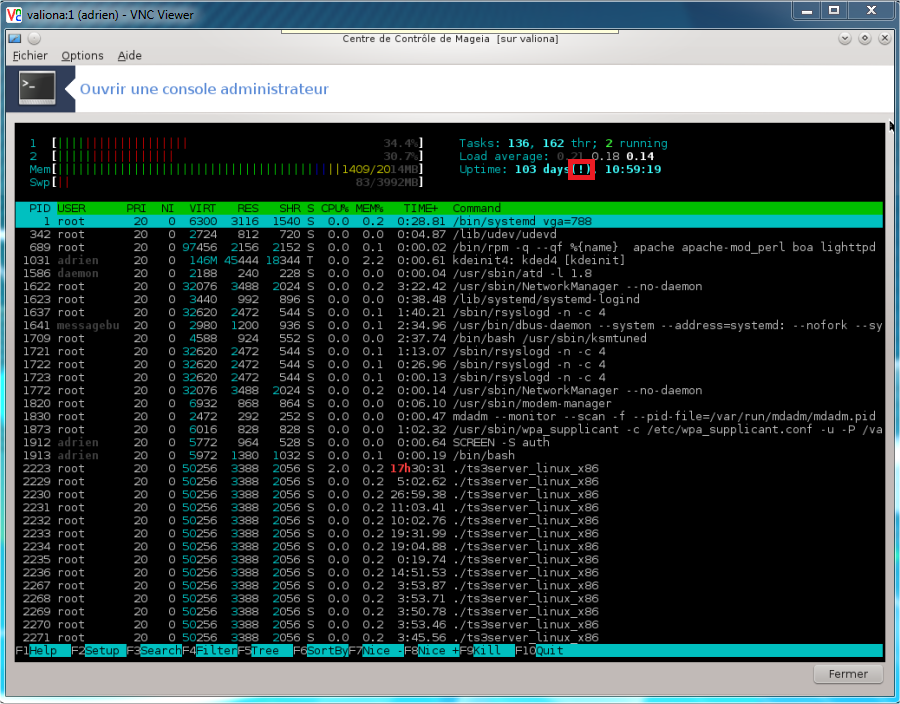
Task: Select ts3server row with PID 2223
Action: 449,469
